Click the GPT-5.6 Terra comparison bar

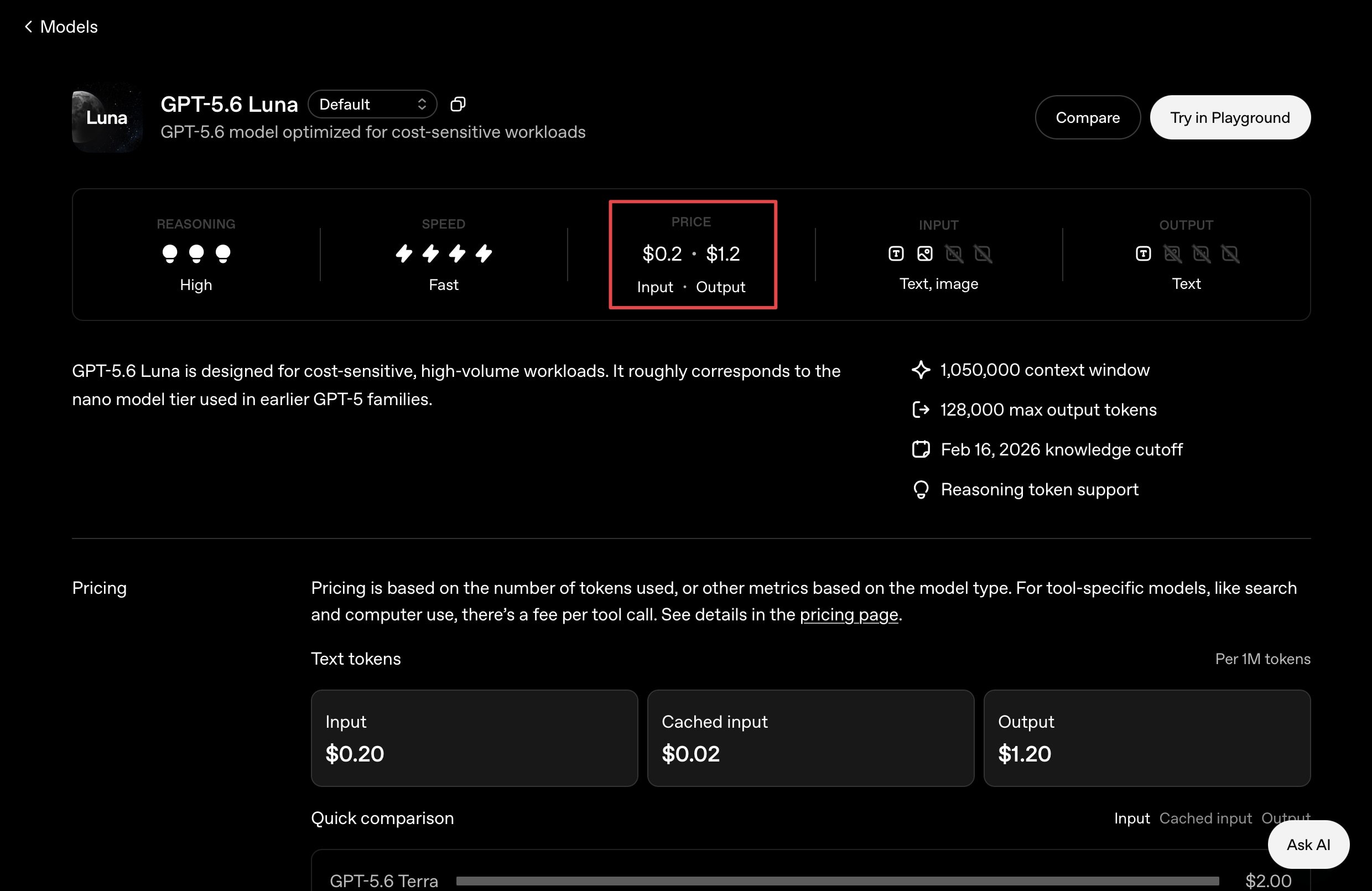point(837,880)
